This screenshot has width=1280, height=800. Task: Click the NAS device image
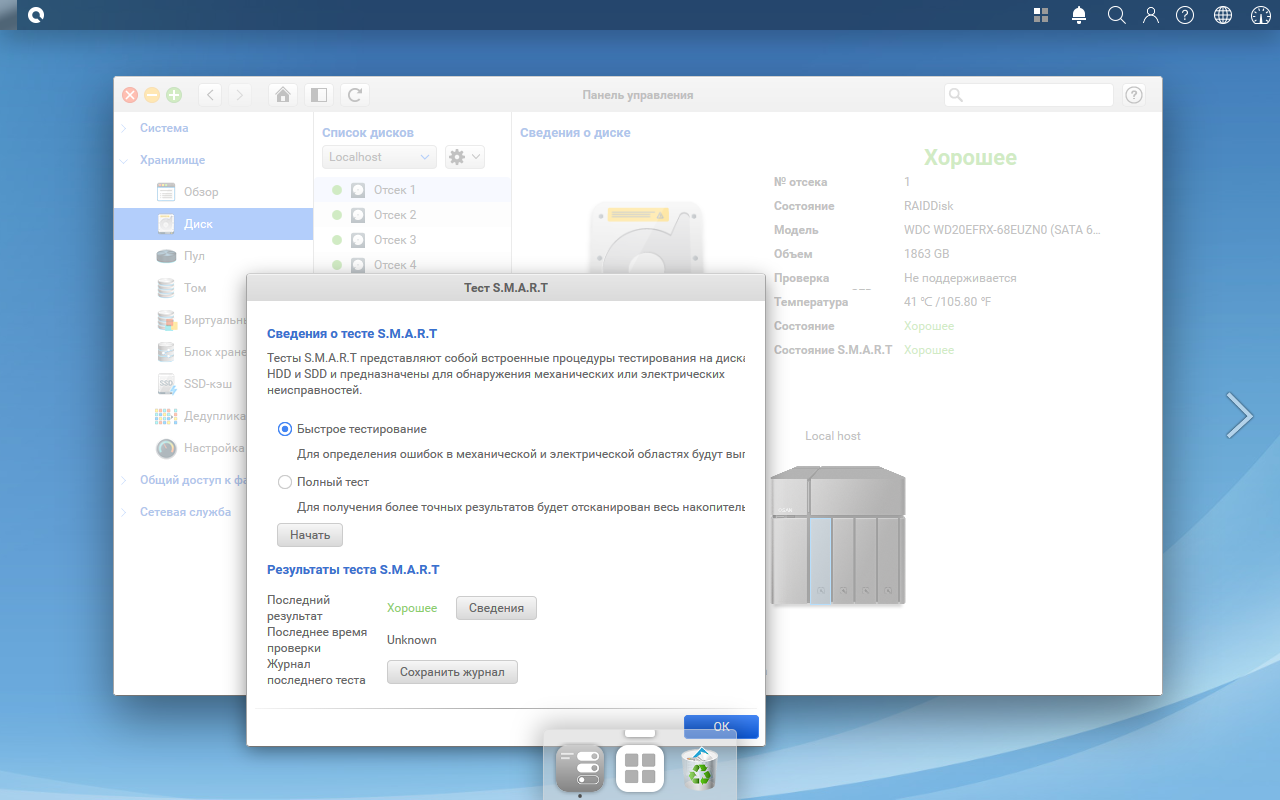coord(838,535)
